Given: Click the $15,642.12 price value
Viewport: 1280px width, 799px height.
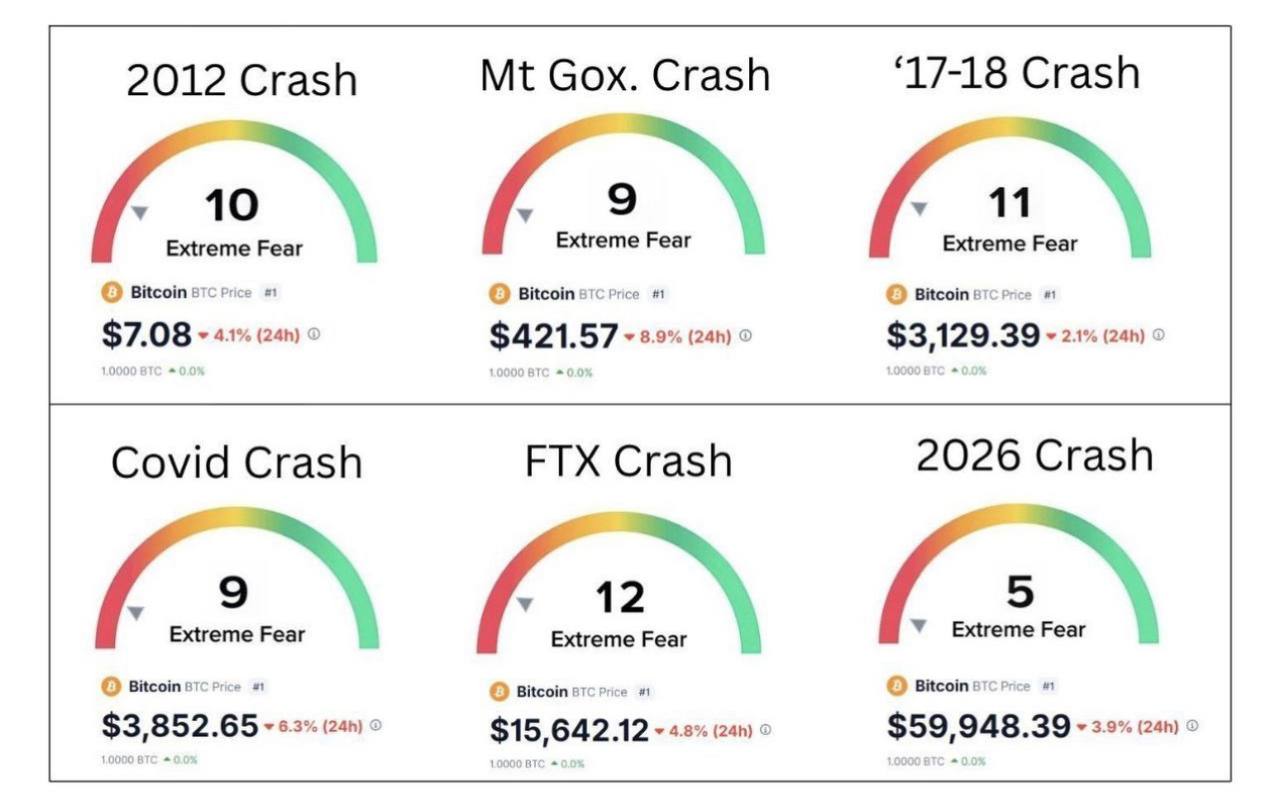Looking at the screenshot, I should (568, 731).
